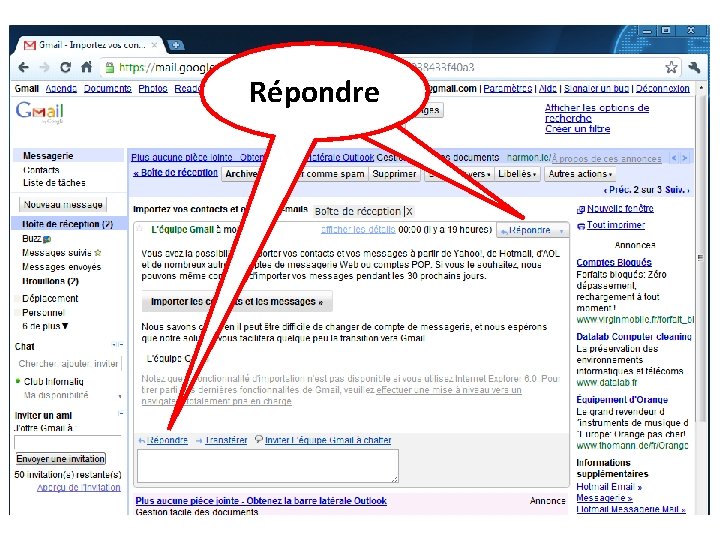Open a new browser tab
The width and height of the screenshot is (720, 540).
[175, 45]
